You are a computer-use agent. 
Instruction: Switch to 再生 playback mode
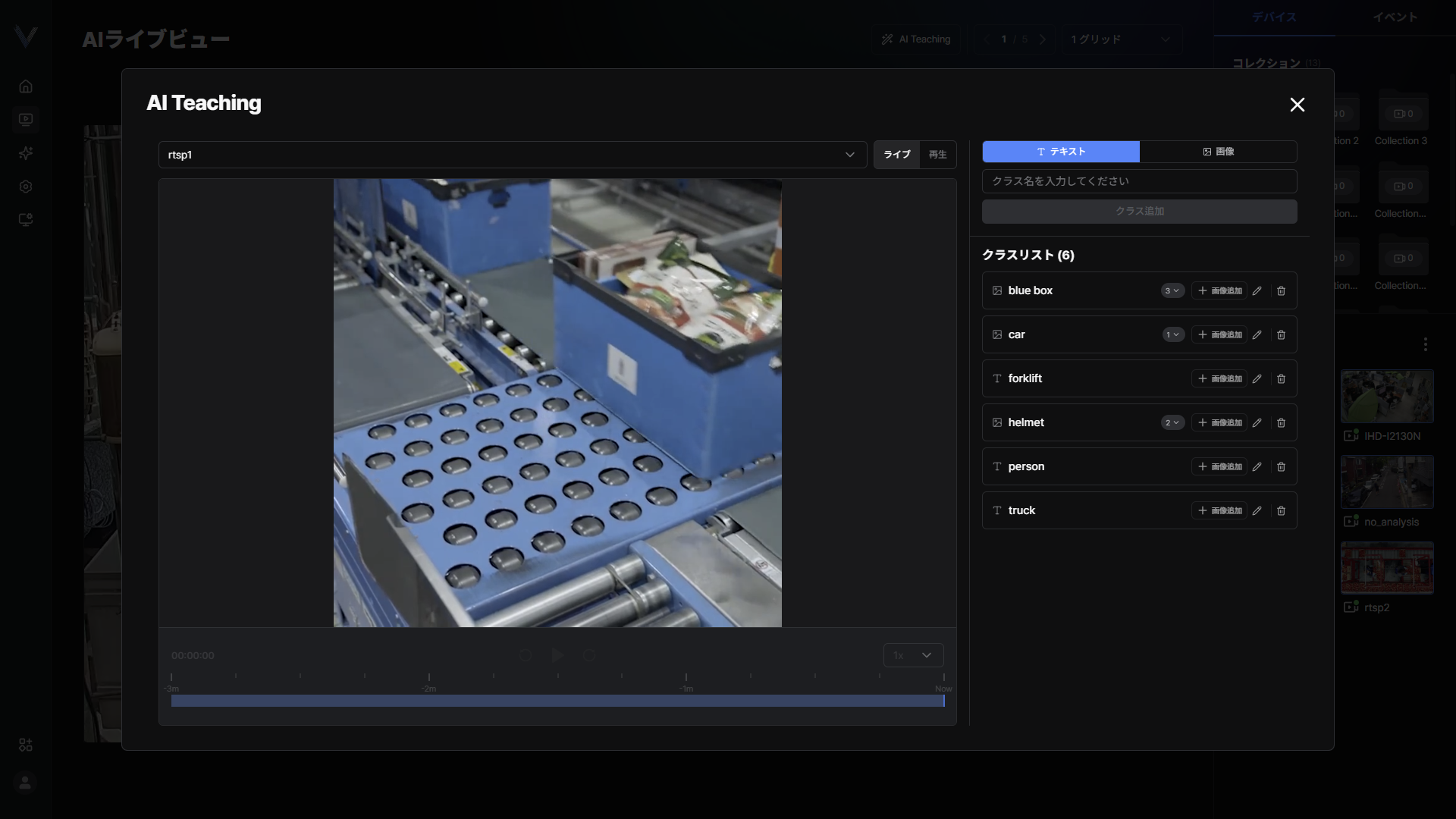pyautogui.click(x=938, y=155)
